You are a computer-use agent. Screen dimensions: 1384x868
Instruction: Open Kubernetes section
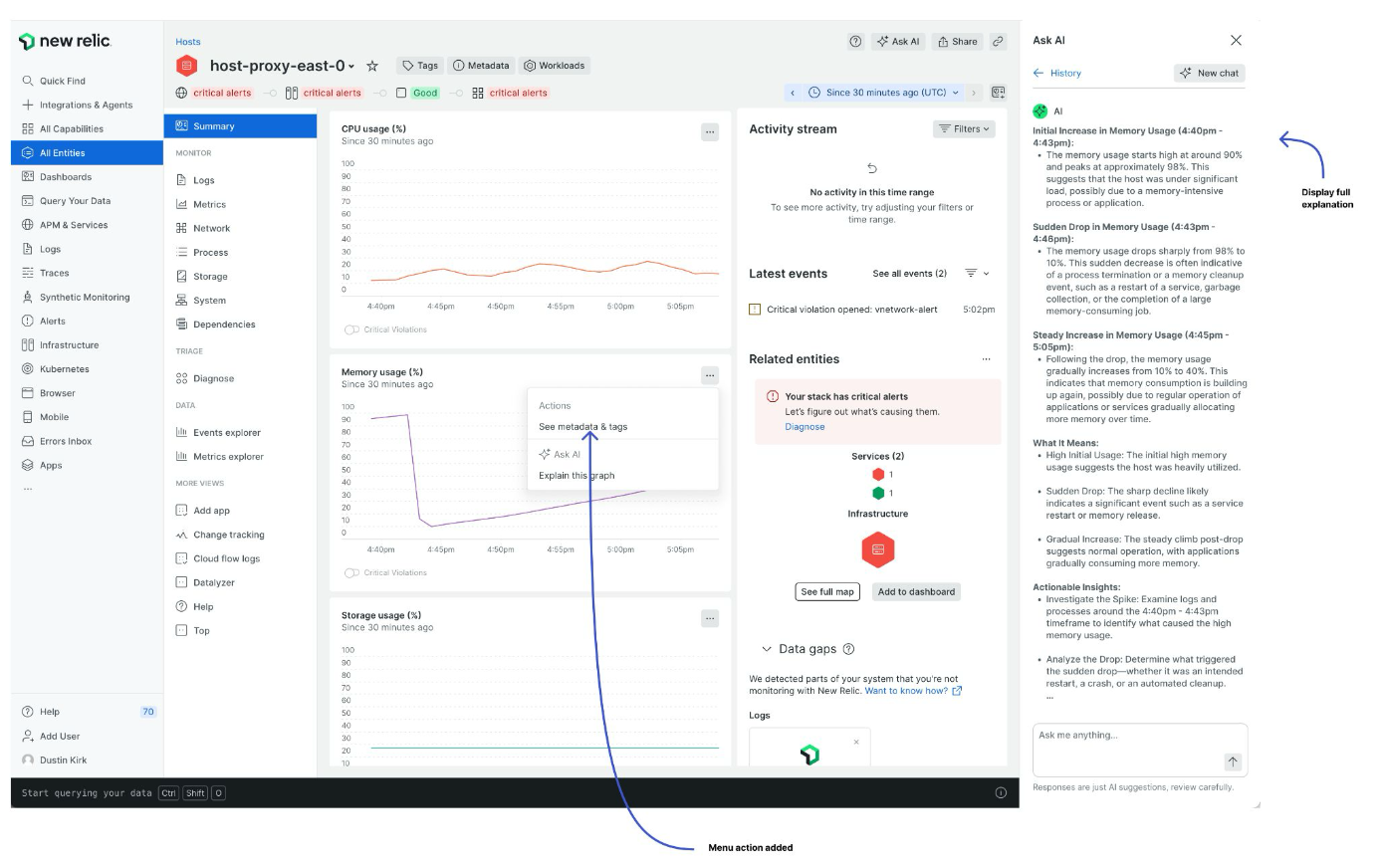56,369
